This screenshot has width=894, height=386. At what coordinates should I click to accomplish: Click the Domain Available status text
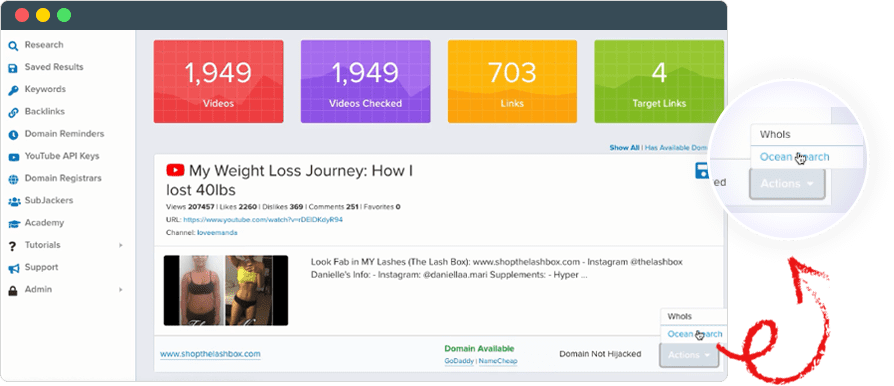pyautogui.click(x=479, y=348)
